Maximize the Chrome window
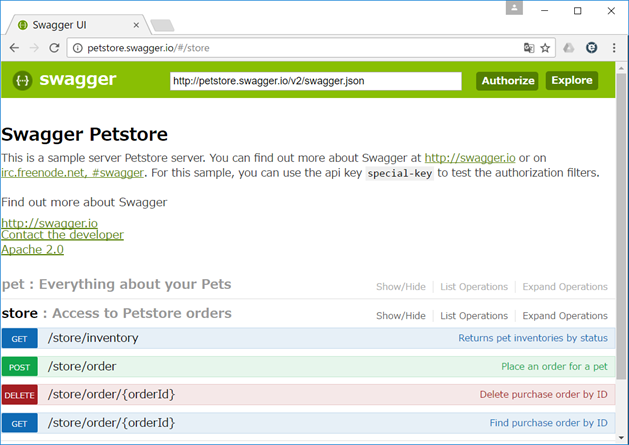Viewport: 629px width, 445px height. [578, 10]
